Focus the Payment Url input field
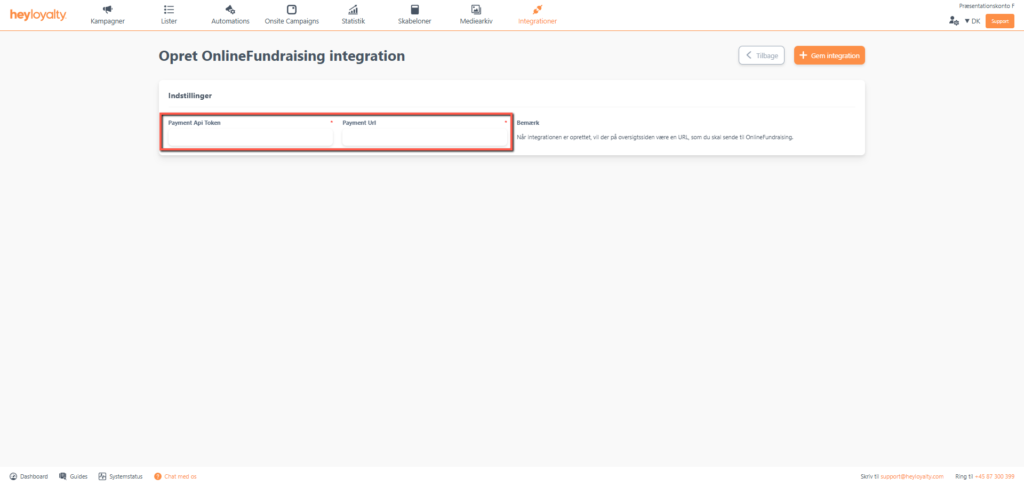The height and width of the screenshot is (486, 1024). pyautogui.click(x=425, y=138)
